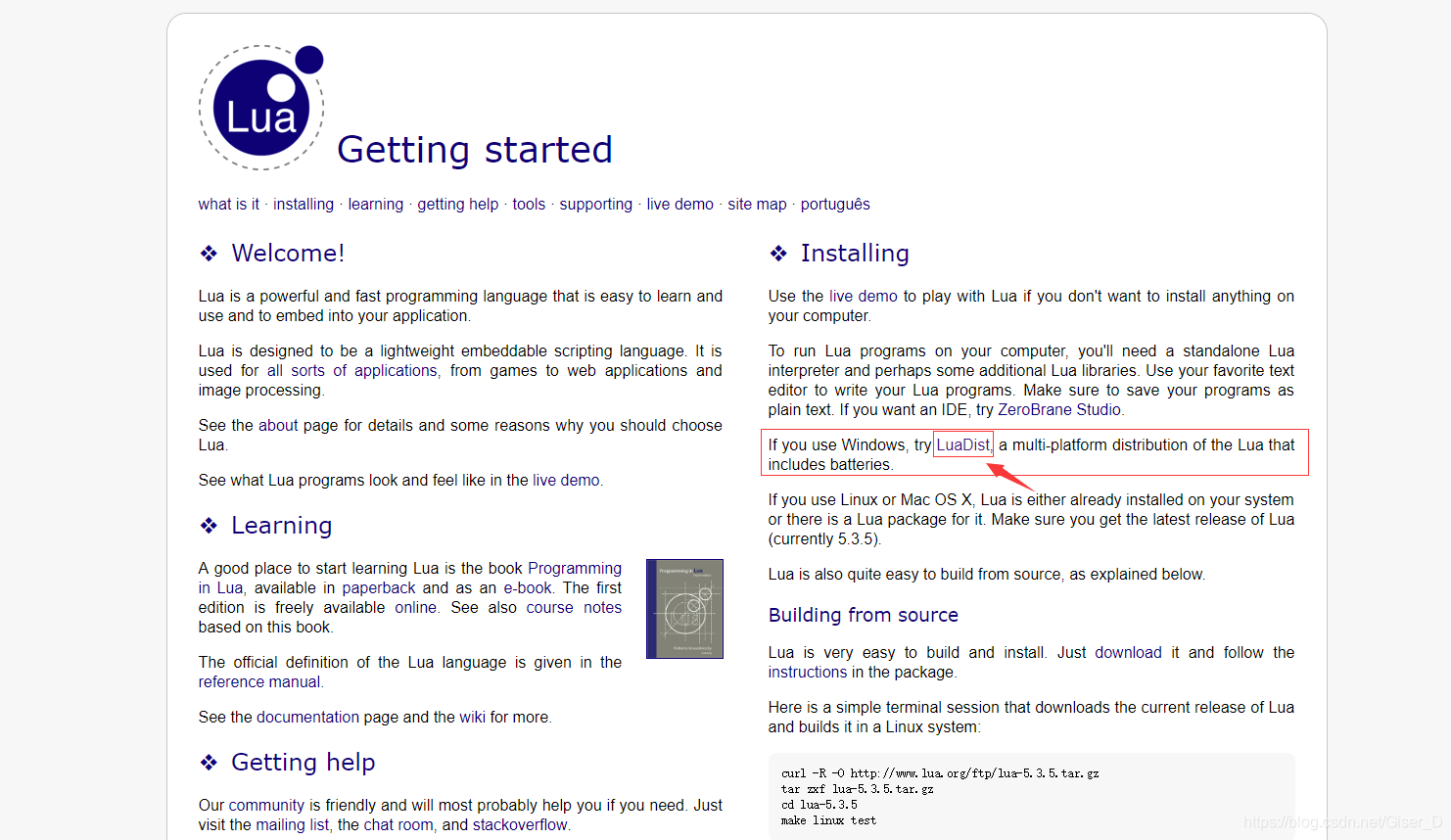Click the 'Getting started' page heading
This screenshot has width=1451, height=840.
pyautogui.click(x=475, y=150)
